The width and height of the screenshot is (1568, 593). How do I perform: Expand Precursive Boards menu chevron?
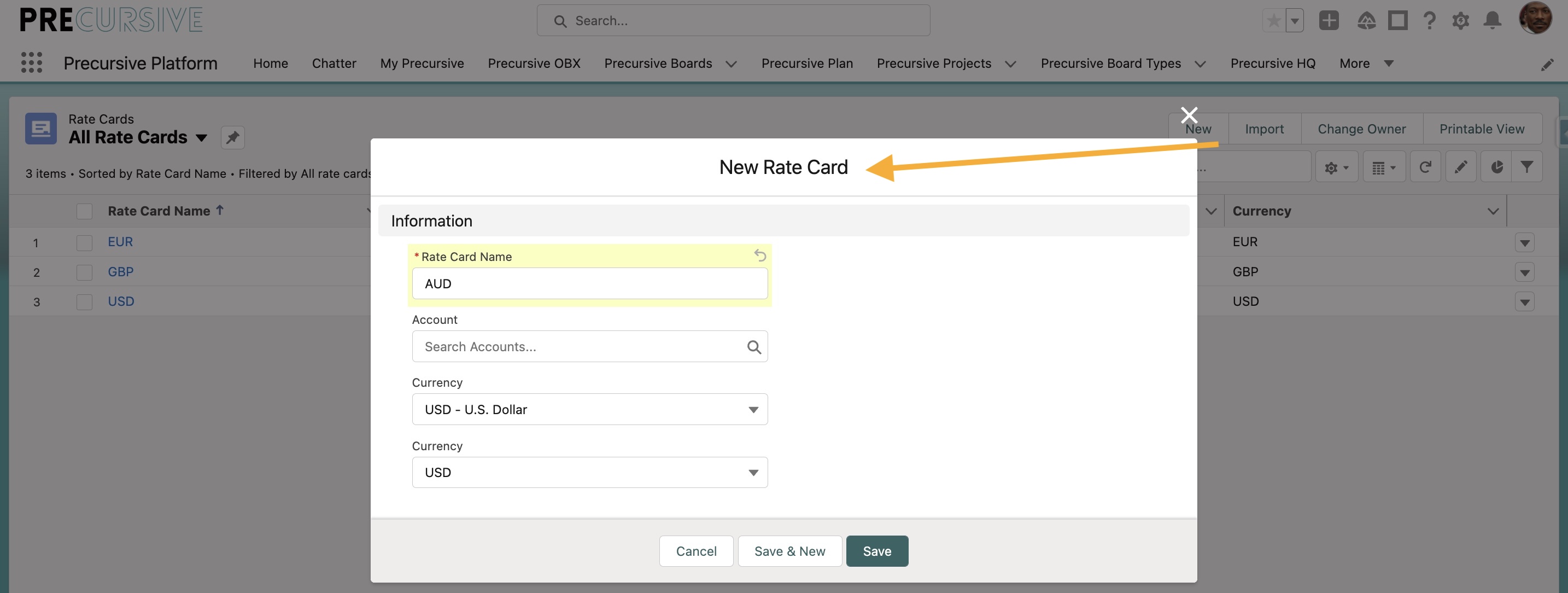tap(731, 64)
